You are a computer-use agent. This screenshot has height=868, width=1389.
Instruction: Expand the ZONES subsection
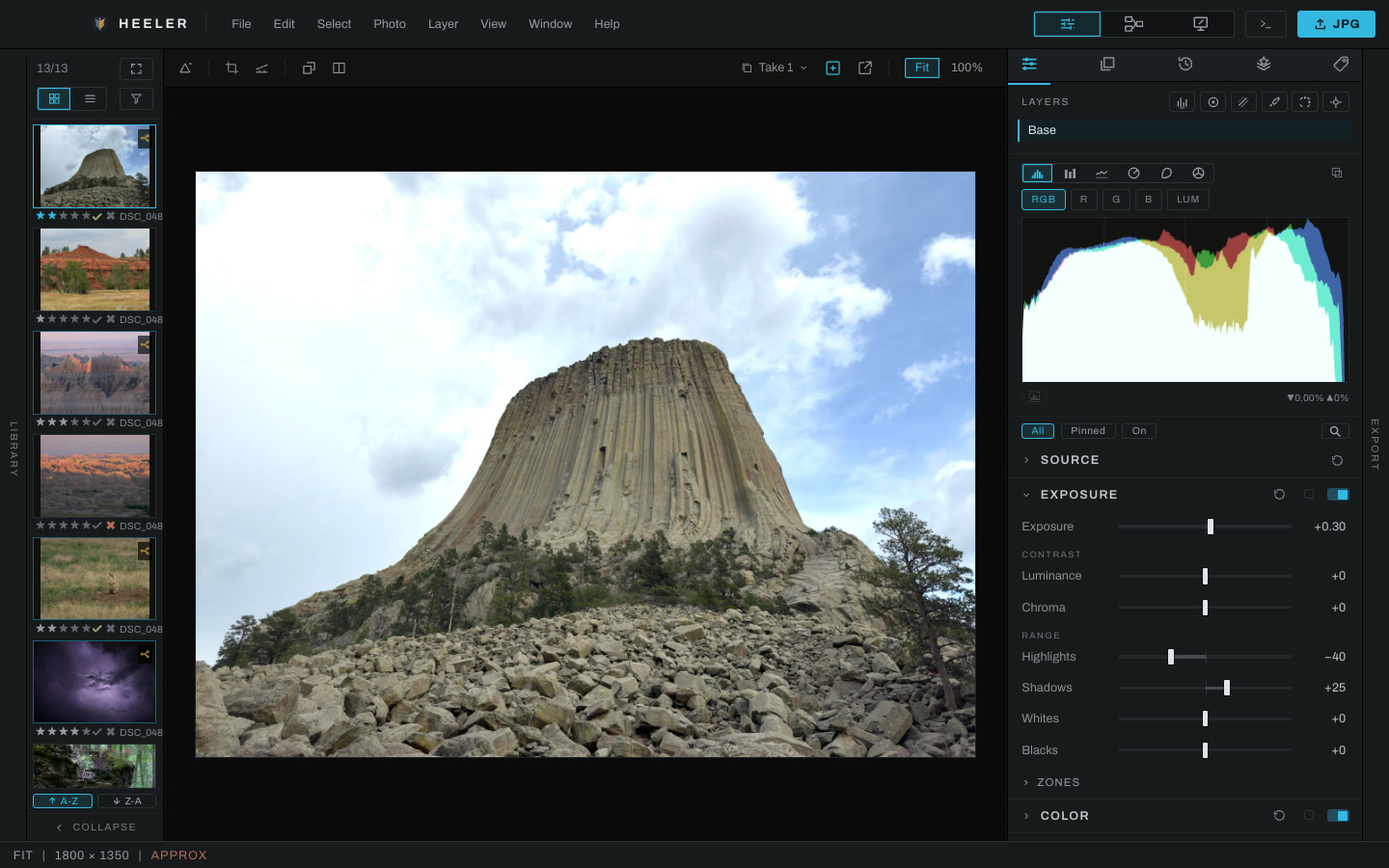[1051, 783]
